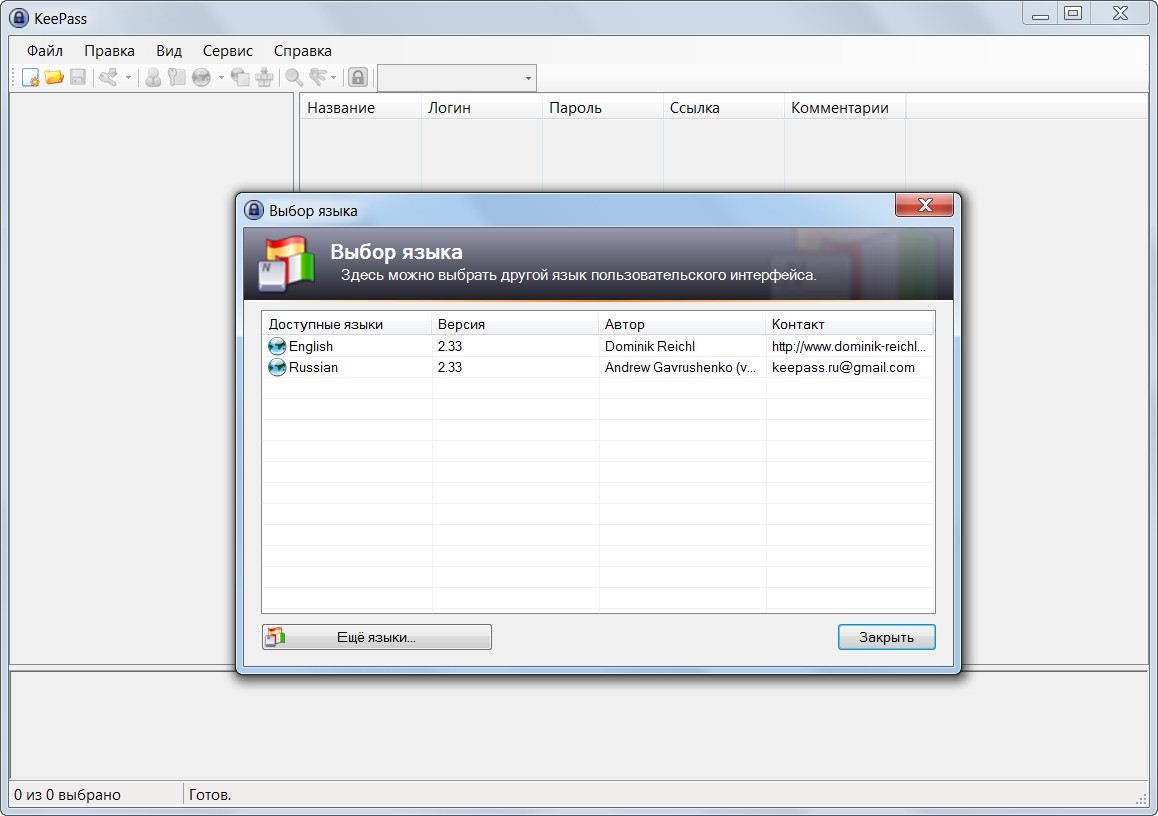Click the globe icon beside English
This screenshot has height=816, width=1158.
click(276, 346)
